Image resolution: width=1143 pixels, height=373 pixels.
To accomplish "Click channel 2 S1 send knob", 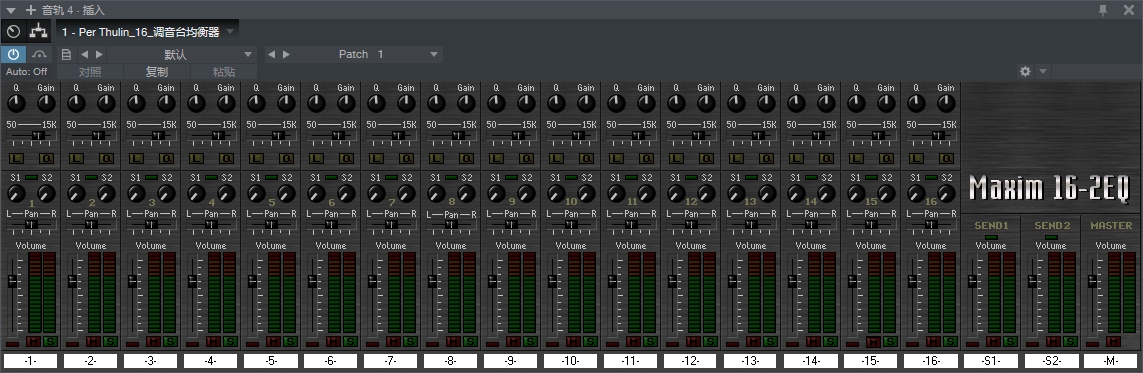I will click(x=77, y=194).
